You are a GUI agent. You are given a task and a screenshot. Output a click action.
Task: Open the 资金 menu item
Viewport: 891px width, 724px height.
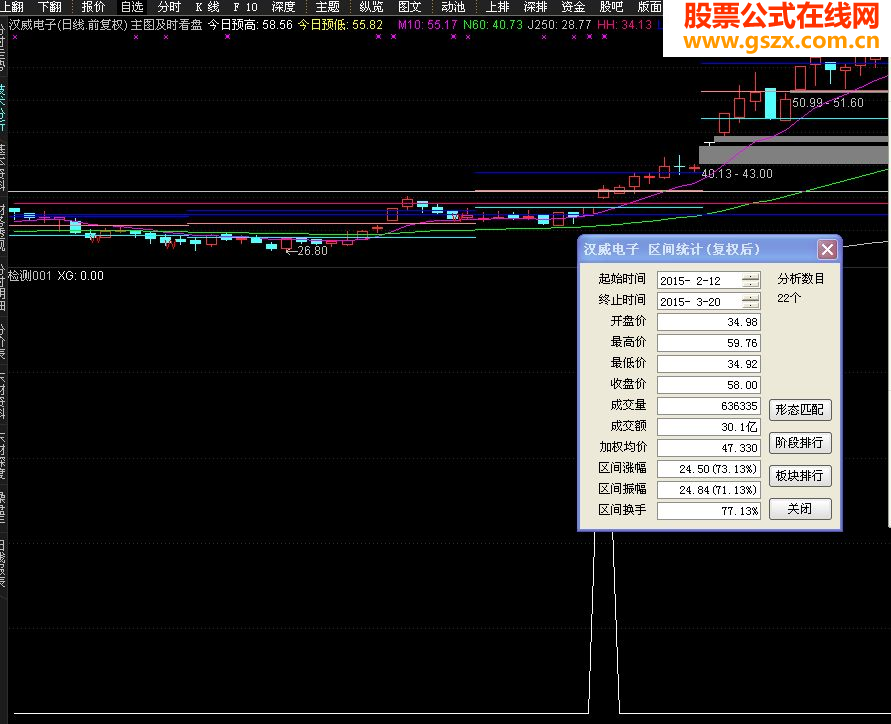pyautogui.click(x=573, y=7)
